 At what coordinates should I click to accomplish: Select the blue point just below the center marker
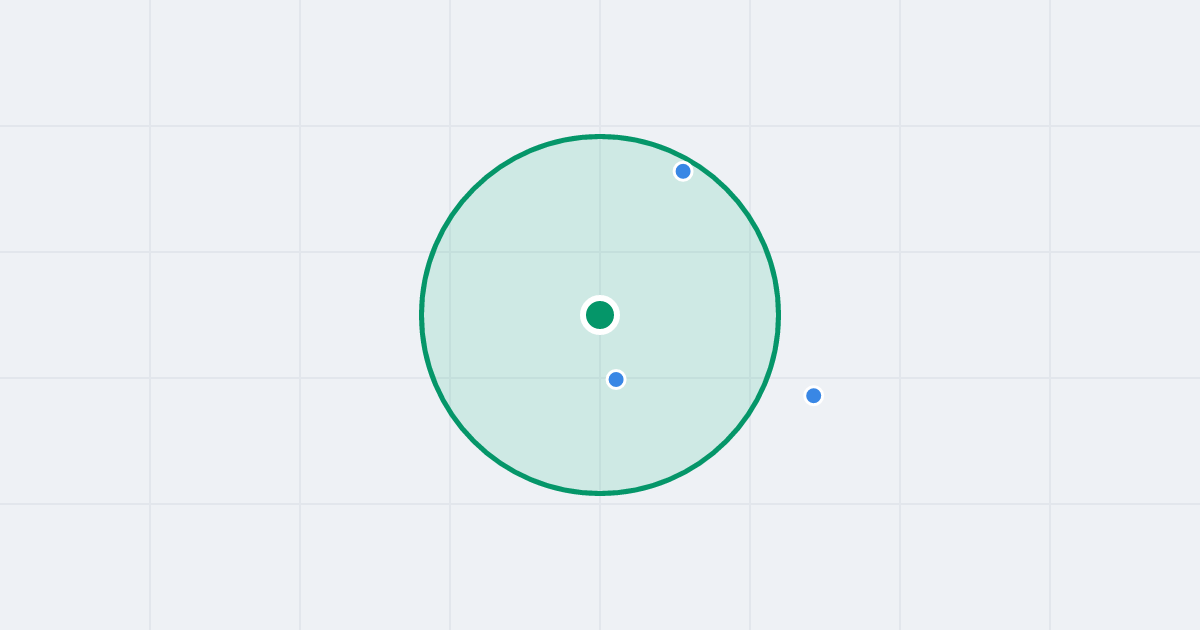(x=616, y=380)
